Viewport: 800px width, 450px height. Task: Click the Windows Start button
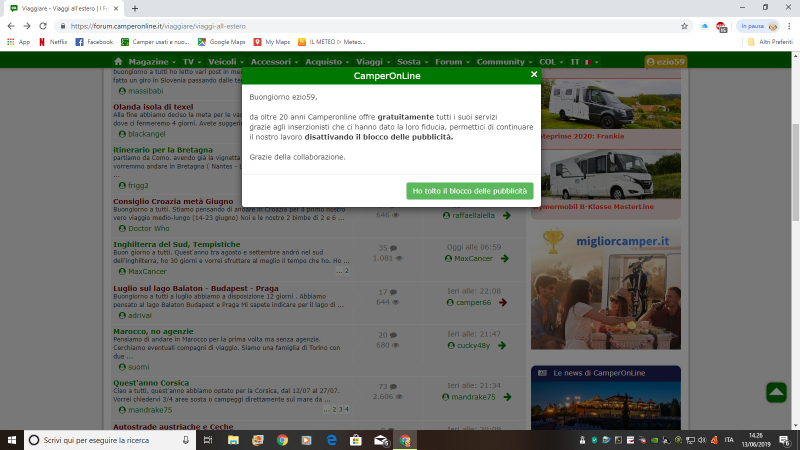(11, 439)
